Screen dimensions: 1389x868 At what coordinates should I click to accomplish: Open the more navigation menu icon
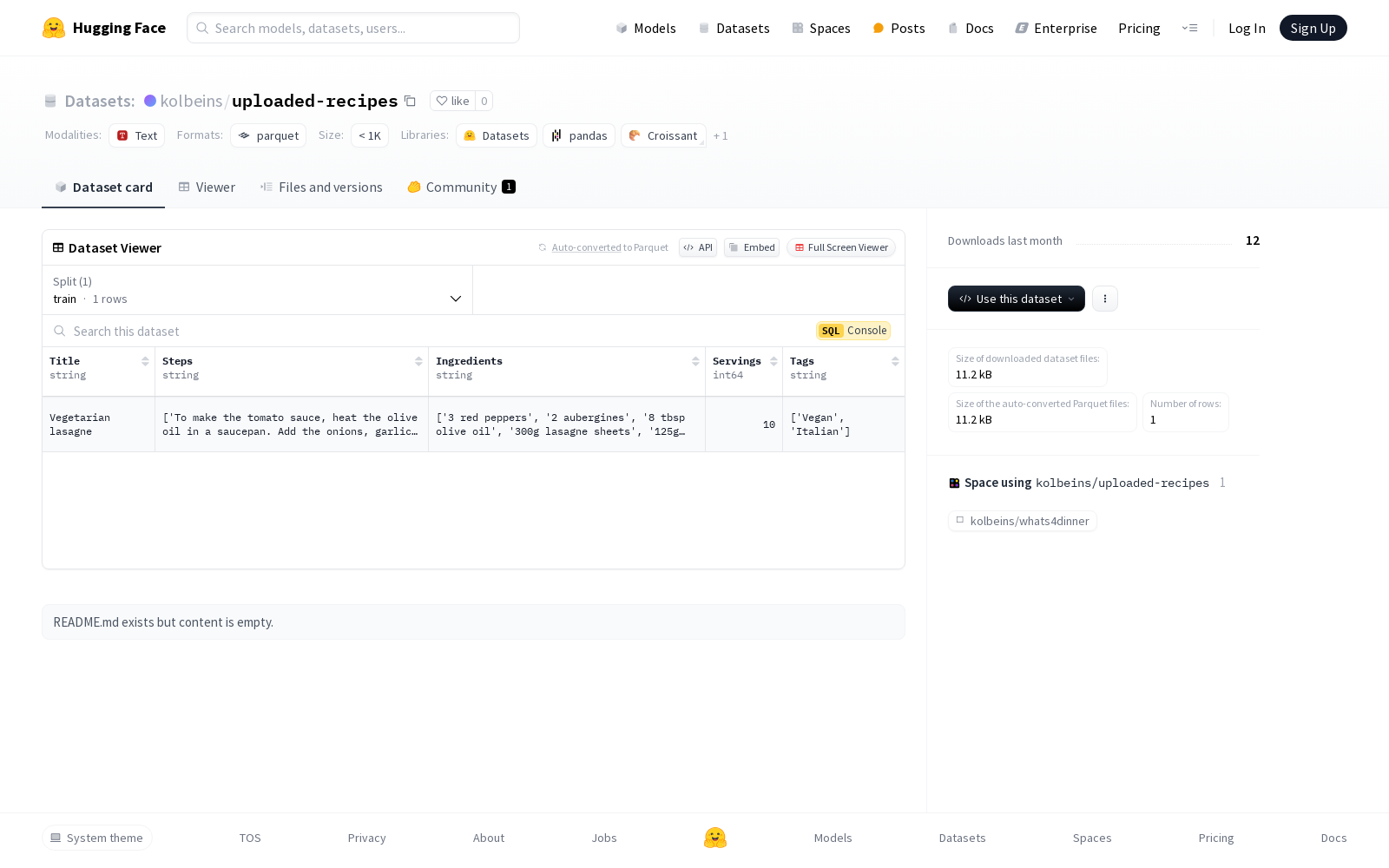1189,28
